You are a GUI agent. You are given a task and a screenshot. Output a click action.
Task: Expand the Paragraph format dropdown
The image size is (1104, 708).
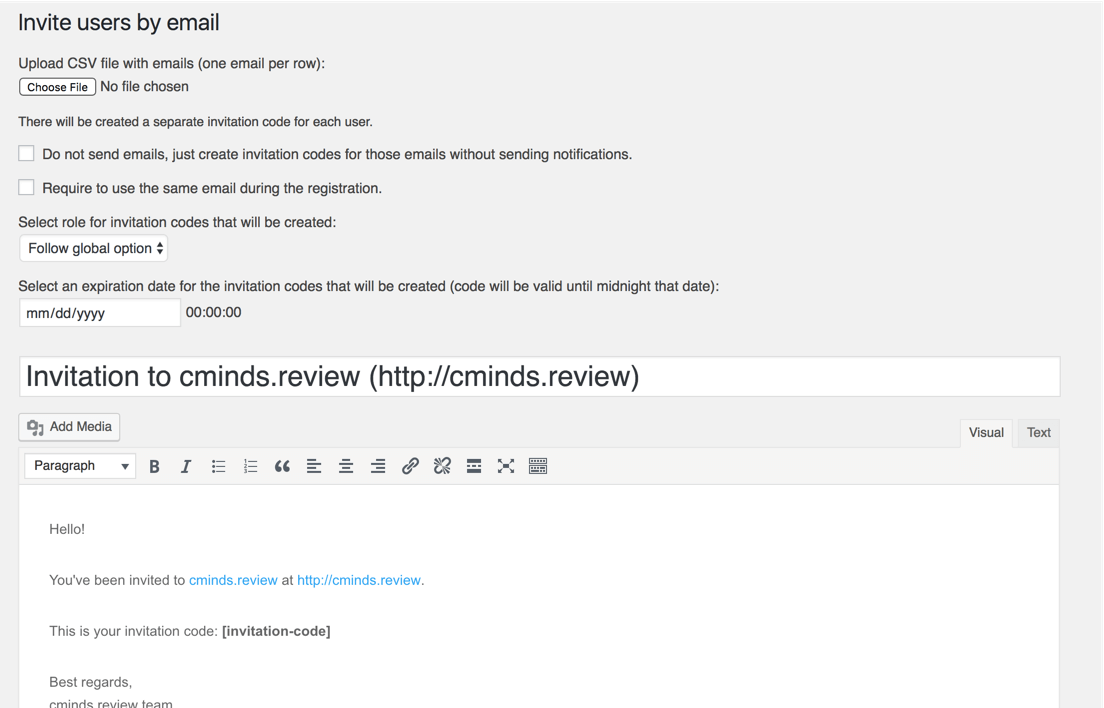[x=80, y=466]
